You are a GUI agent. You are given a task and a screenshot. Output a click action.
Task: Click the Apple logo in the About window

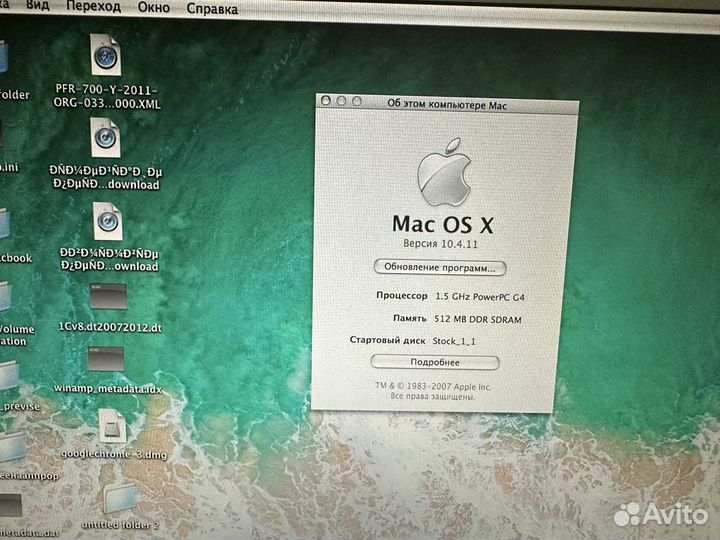(444, 172)
